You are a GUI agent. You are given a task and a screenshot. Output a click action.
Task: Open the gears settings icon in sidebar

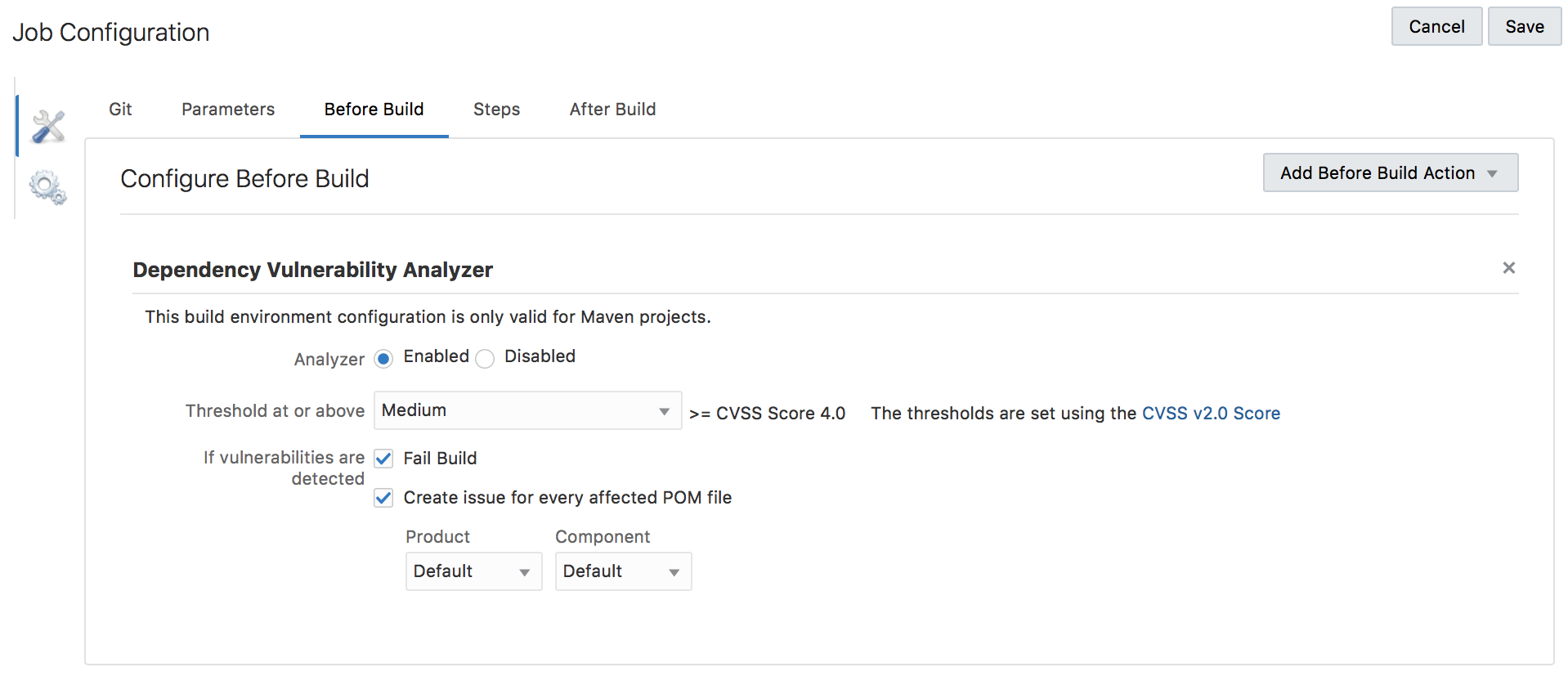click(47, 187)
